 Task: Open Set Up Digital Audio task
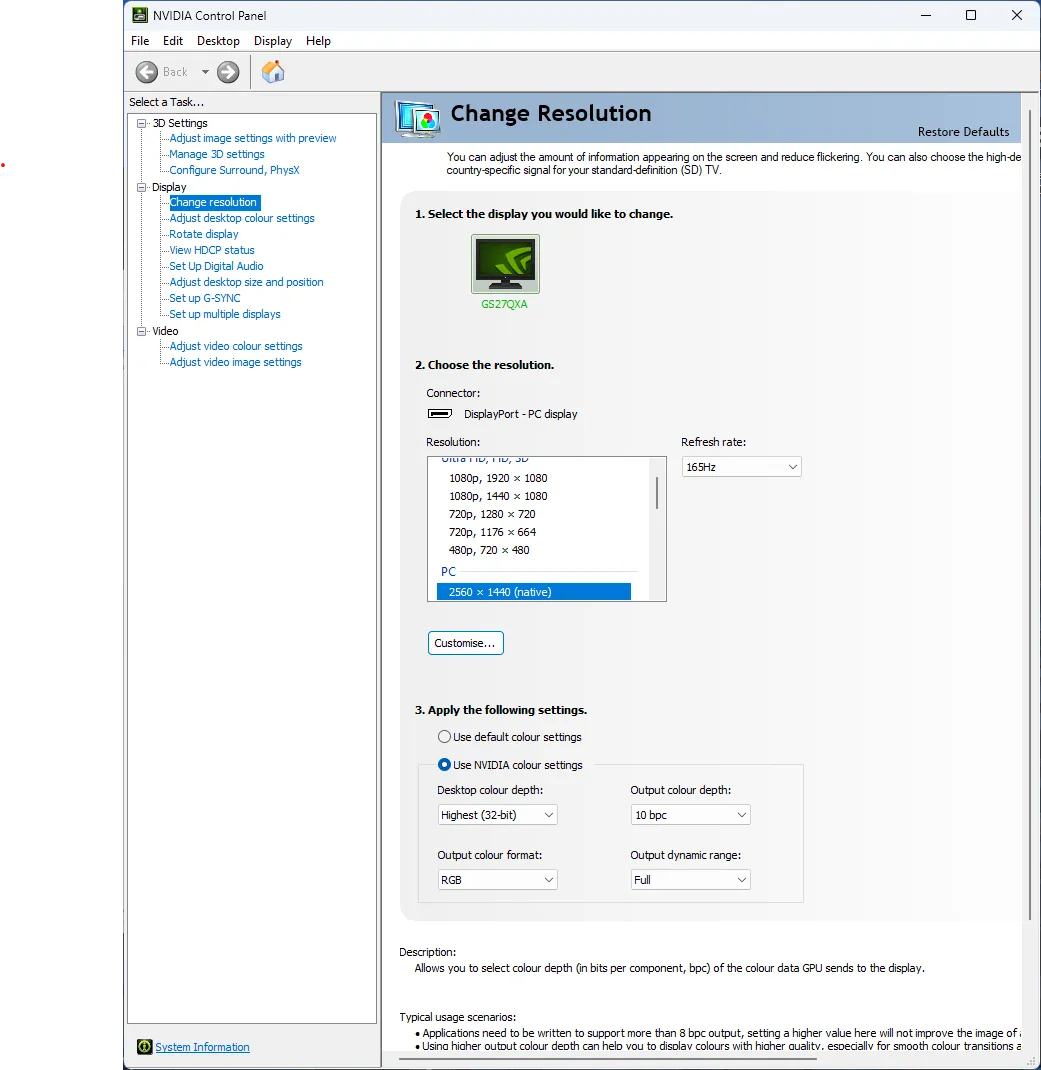coord(216,266)
